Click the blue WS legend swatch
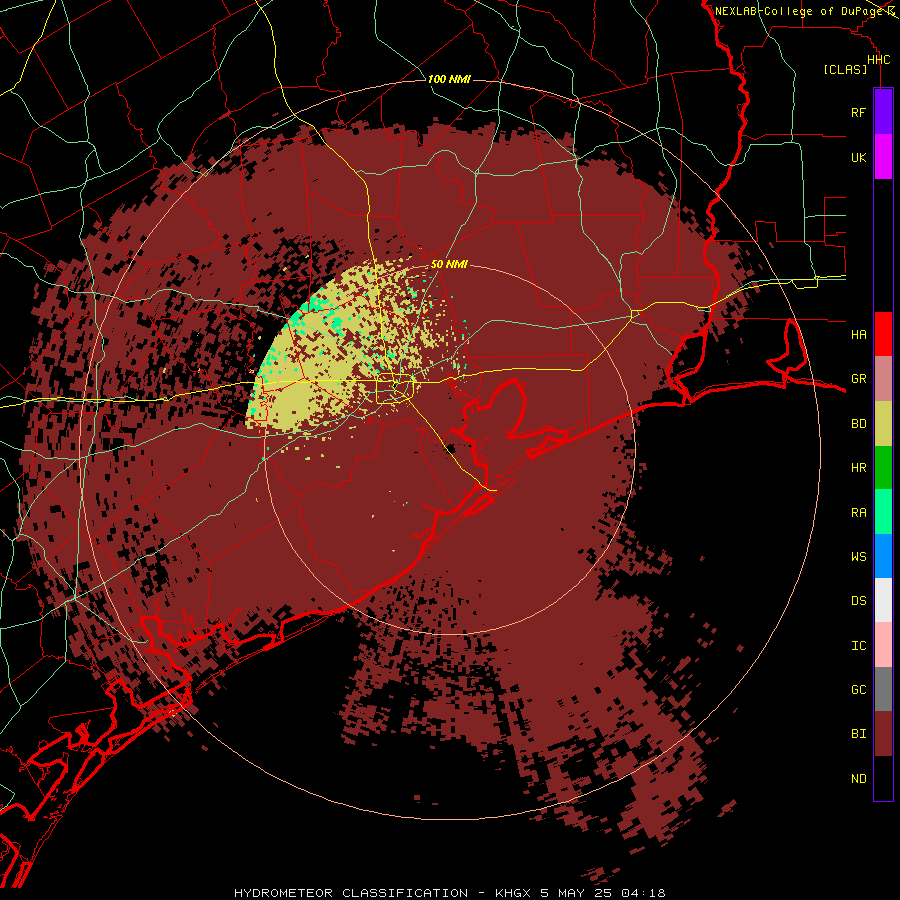Viewport: 900px width, 900px height. 883,556
